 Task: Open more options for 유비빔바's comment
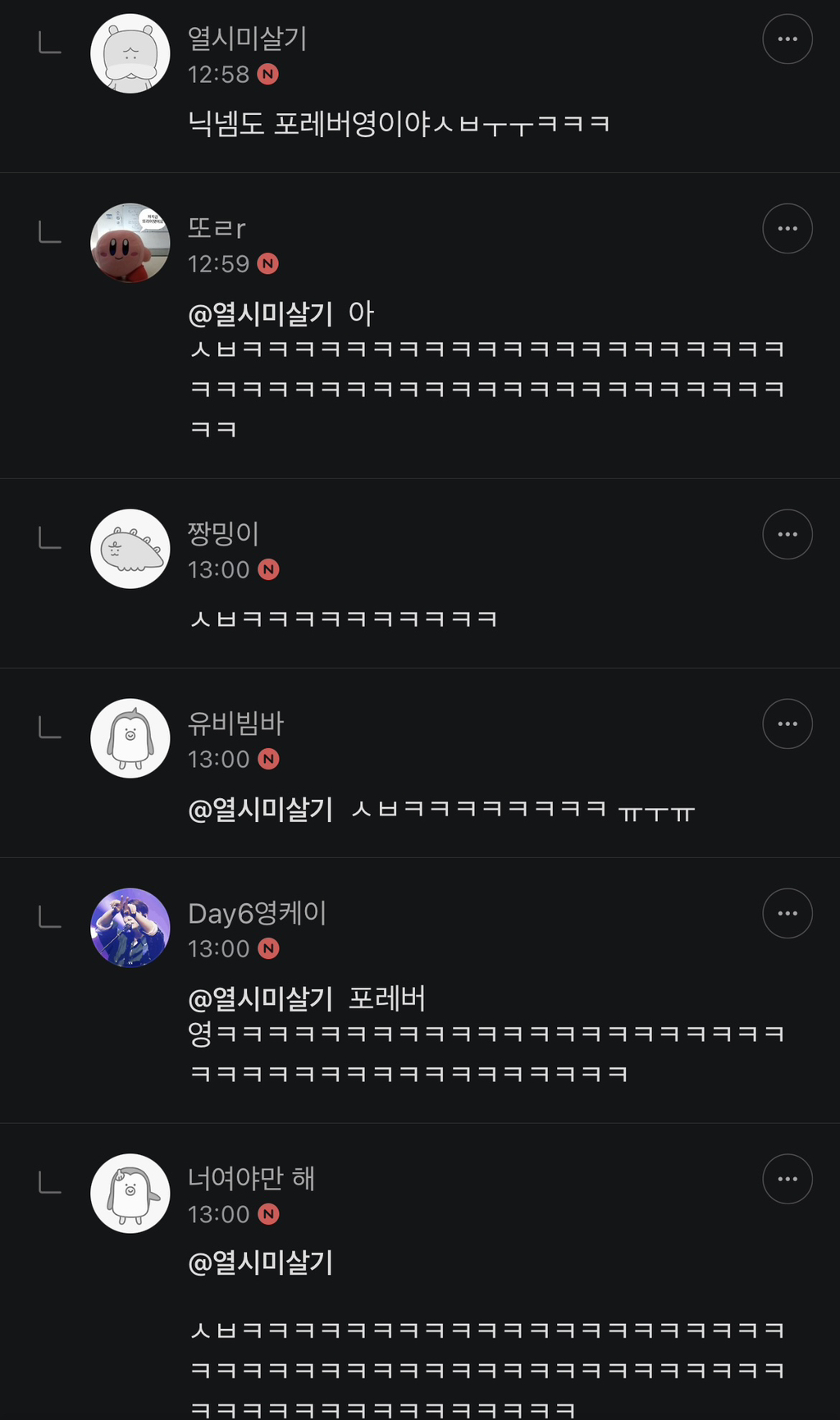787,724
